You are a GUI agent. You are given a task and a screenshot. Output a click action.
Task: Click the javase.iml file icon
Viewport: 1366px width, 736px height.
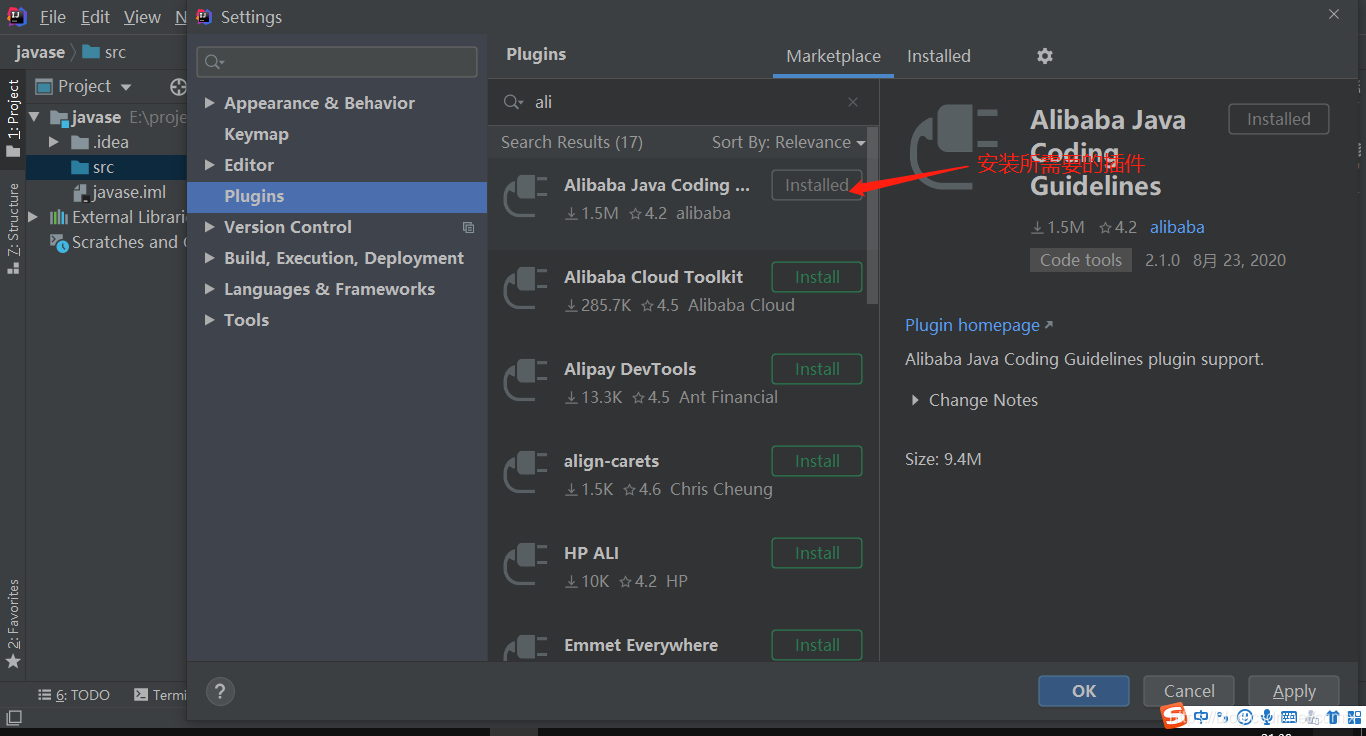coord(80,192)
